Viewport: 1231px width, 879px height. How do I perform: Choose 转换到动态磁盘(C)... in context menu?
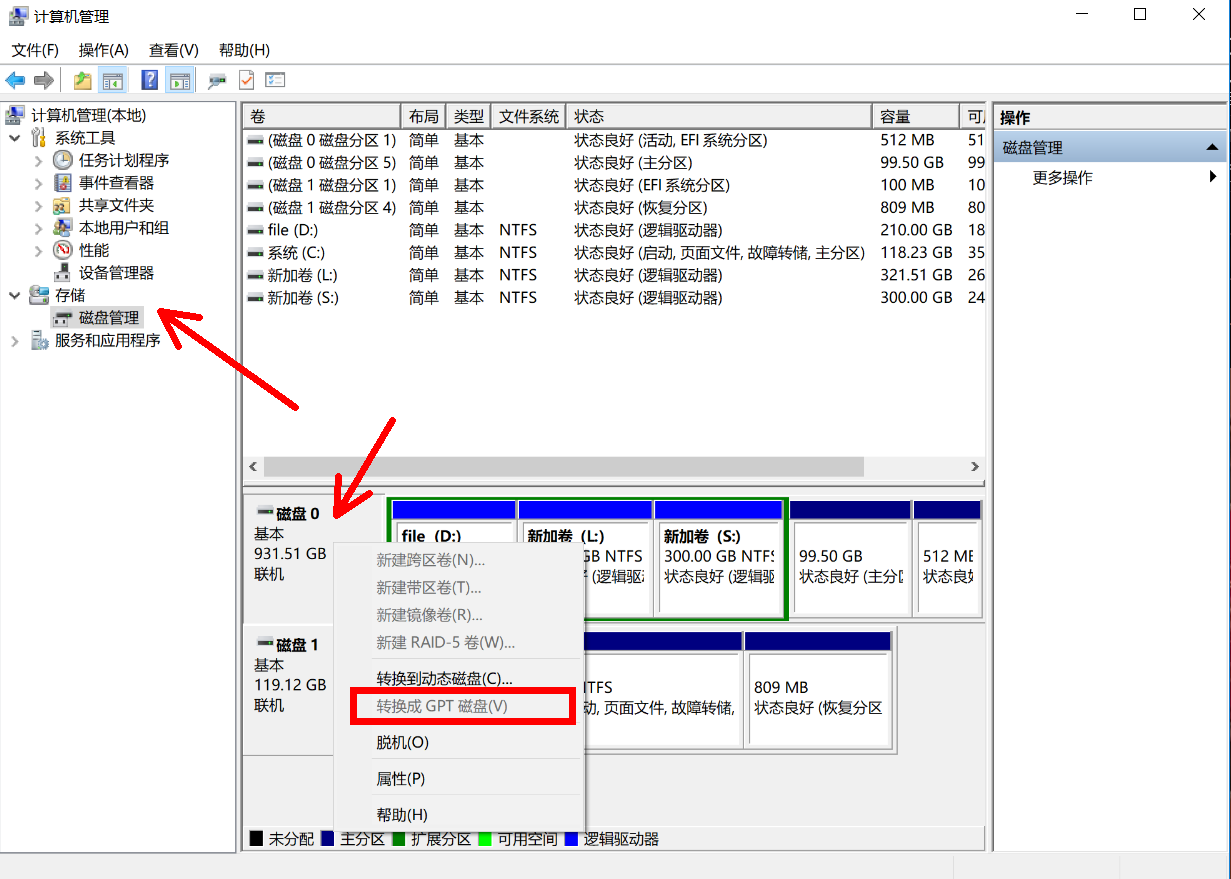click(458, 678)
